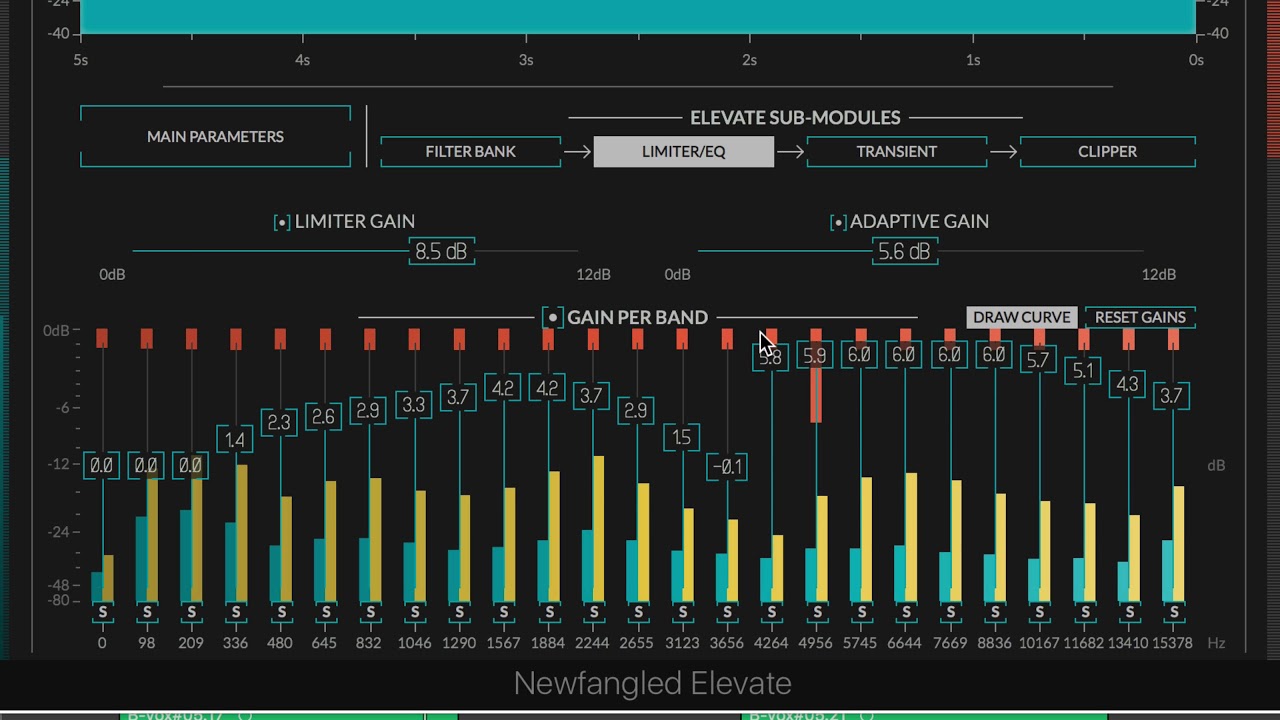This screenshot has height=720, width=1280.
Task: Toggle solo on the 8836 Hz band
Action: click(995, 612)
